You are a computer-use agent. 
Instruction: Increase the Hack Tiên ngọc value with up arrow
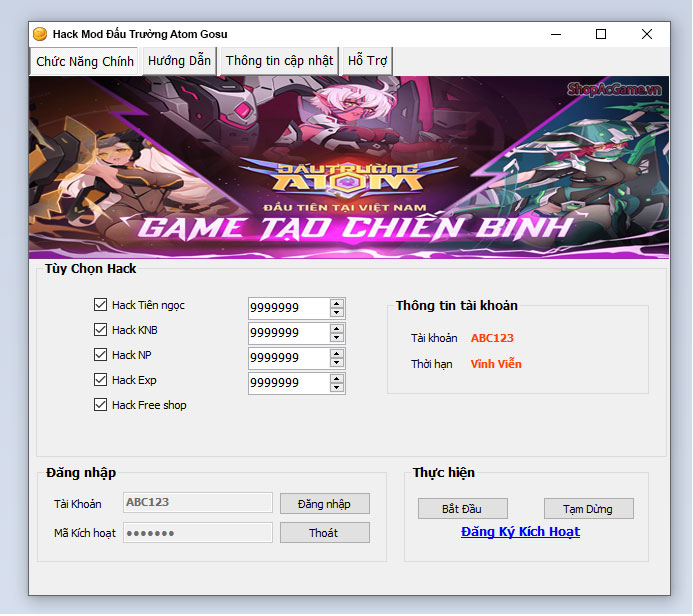[x=337, y=304]
